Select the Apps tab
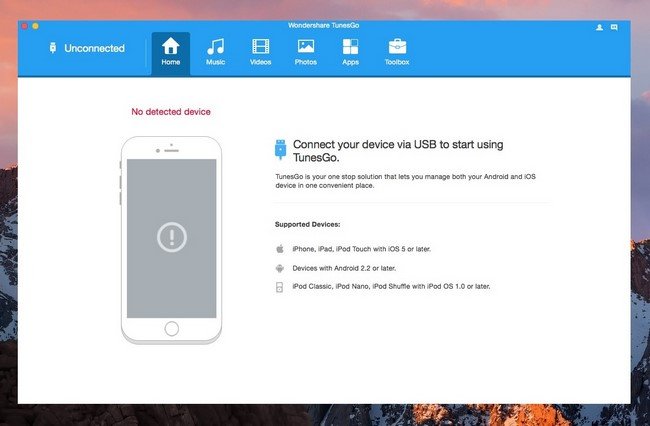Viewport: 650px width, 426px height. coord(350,53)
